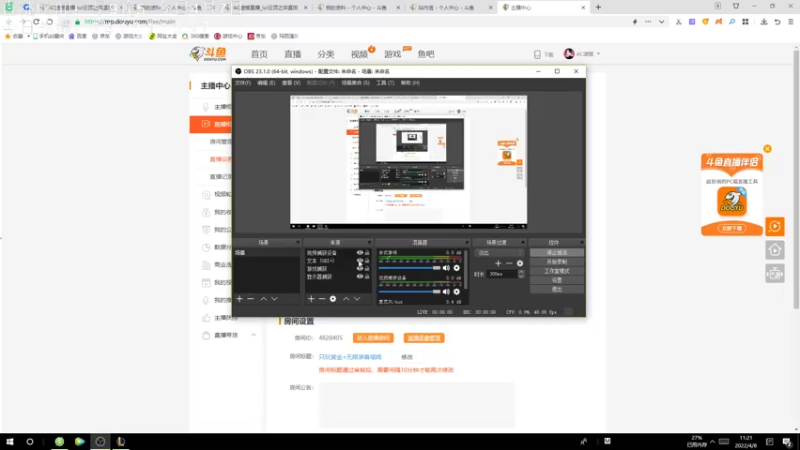
Task: Open OBS 编辑(E) menu
Action: click(266, 83)
